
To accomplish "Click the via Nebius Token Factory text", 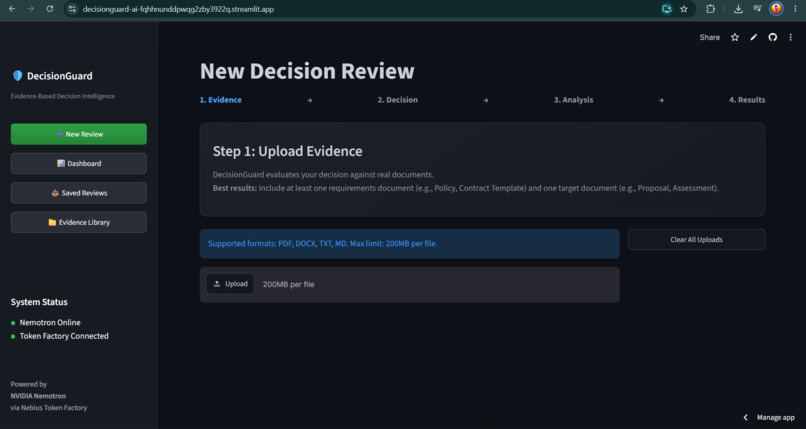I will [49, 407].
